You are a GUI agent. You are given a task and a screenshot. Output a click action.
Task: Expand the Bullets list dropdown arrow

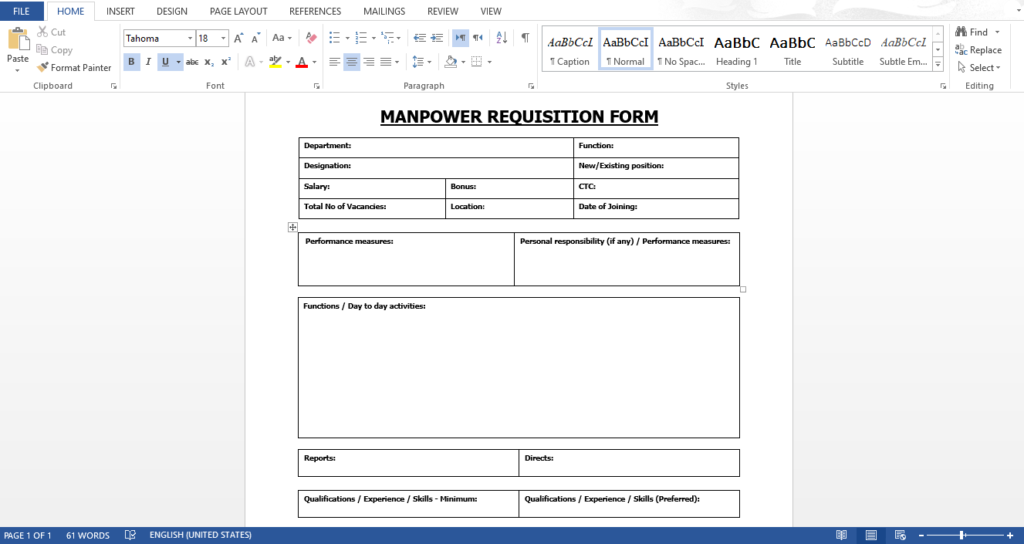pyautogui.click(x=347, y=38)
